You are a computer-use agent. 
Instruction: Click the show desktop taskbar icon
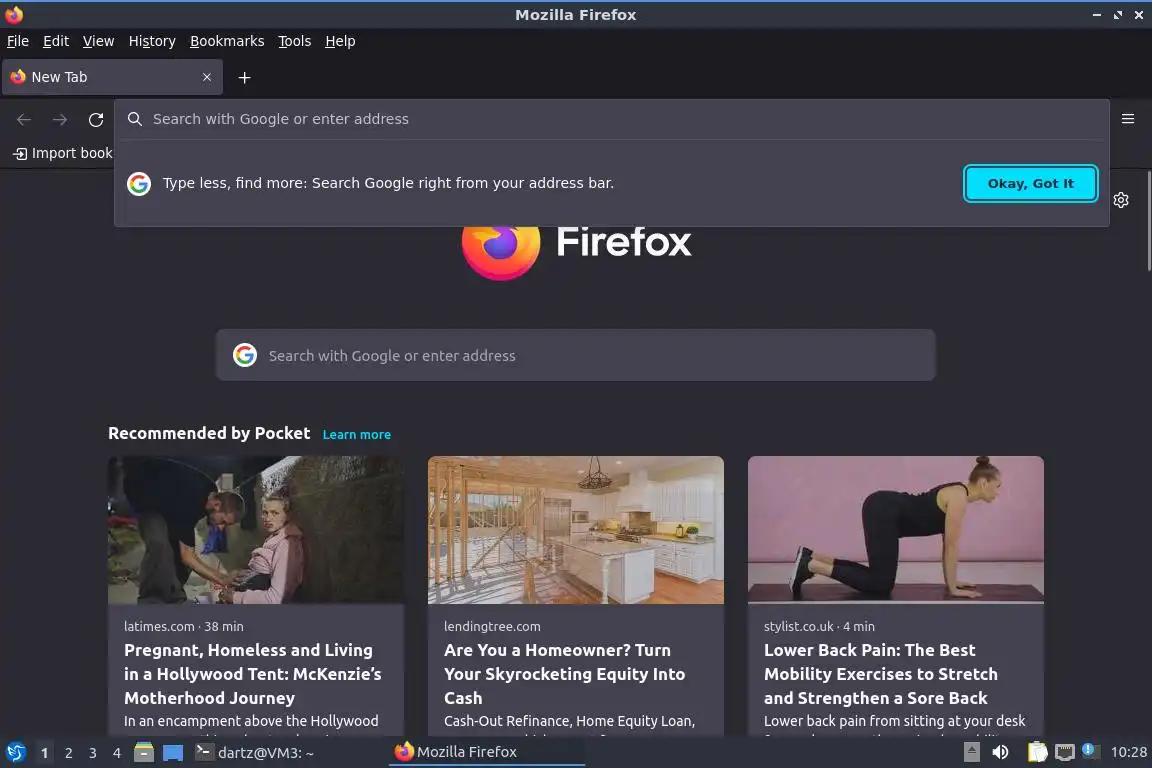pos(173,753)
